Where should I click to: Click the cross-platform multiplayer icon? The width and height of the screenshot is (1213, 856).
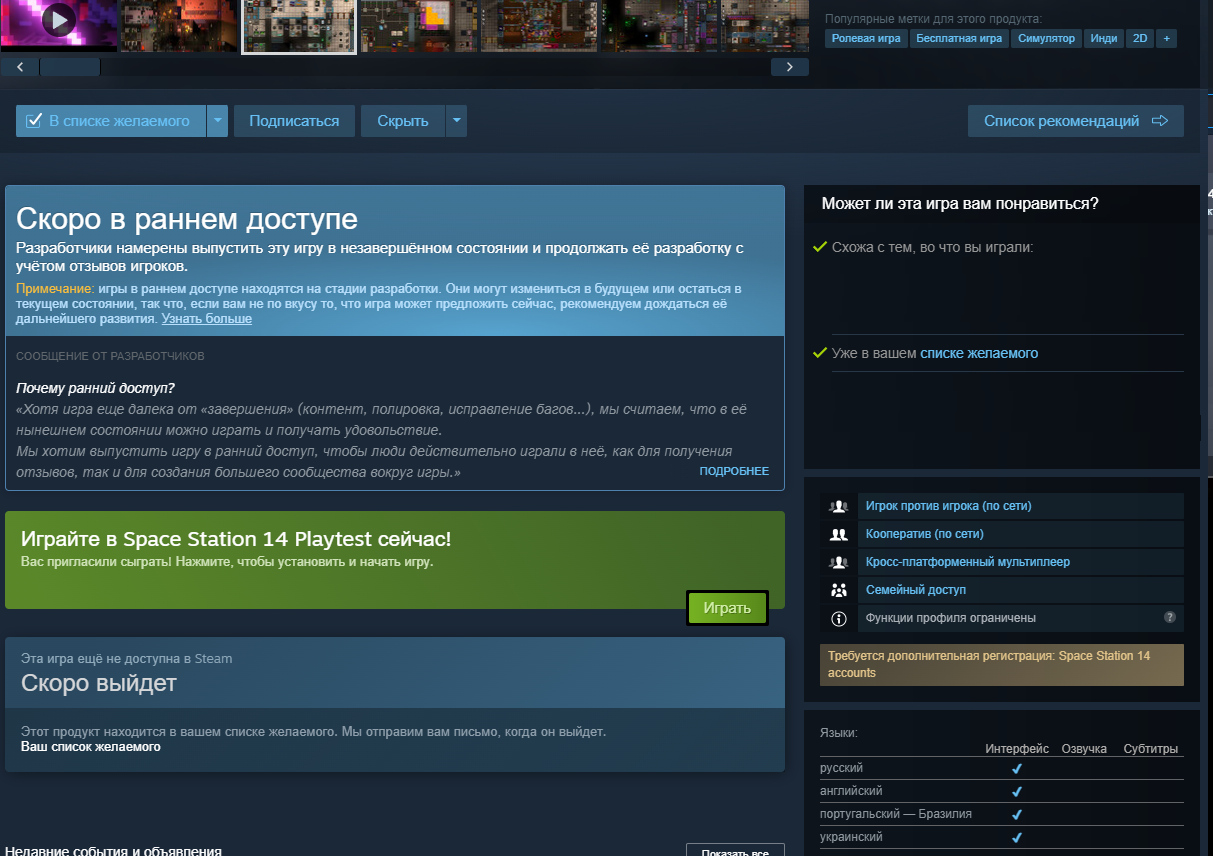839,562
